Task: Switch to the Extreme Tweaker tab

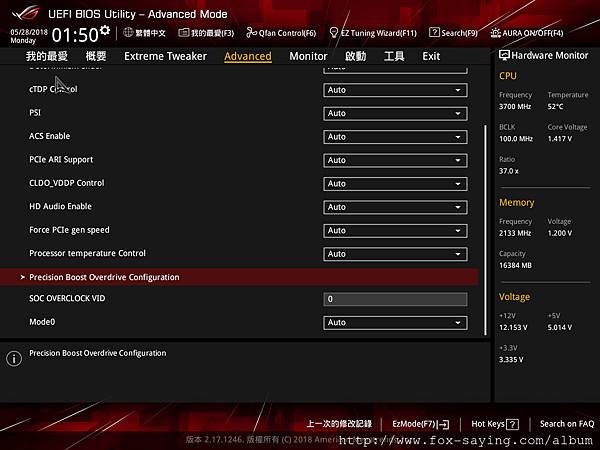Action: pyautogui.click(x=165, y=56)
